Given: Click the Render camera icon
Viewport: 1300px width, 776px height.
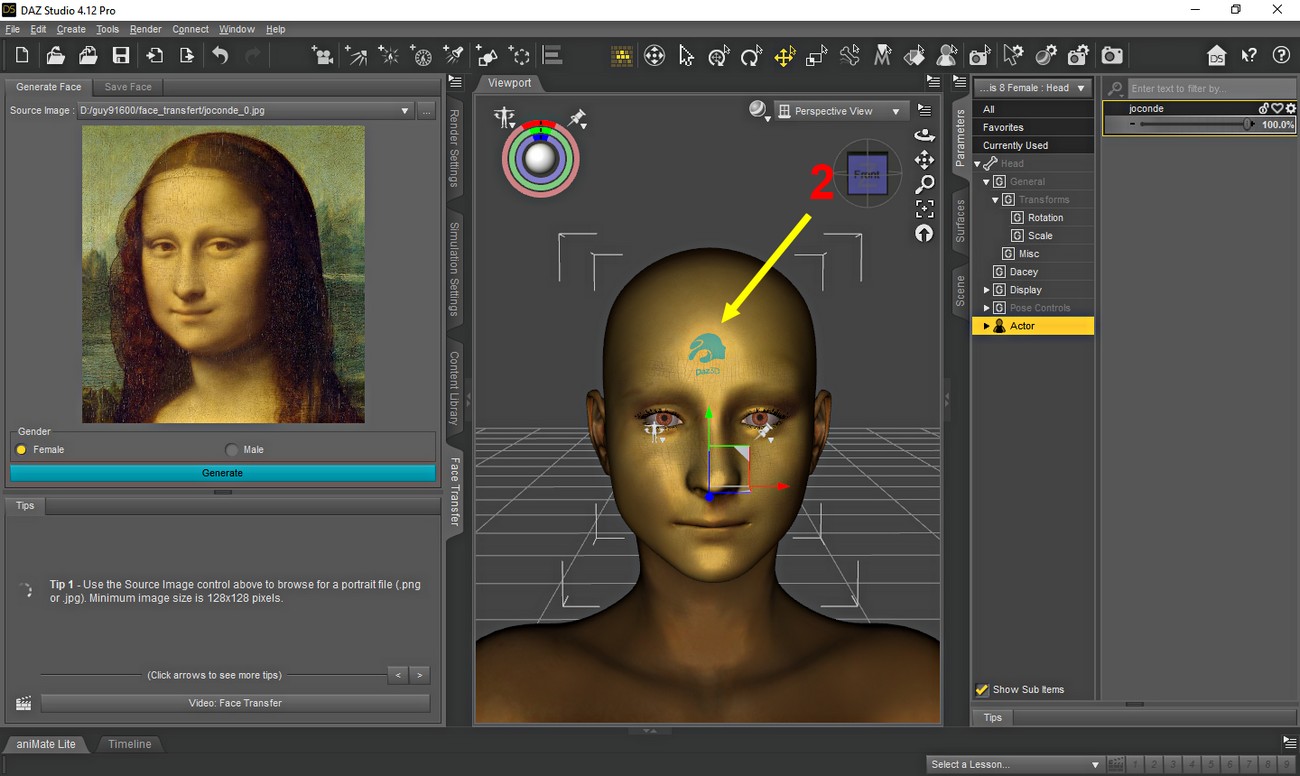Looking at the screenshot, I should tap(1112, 55).
